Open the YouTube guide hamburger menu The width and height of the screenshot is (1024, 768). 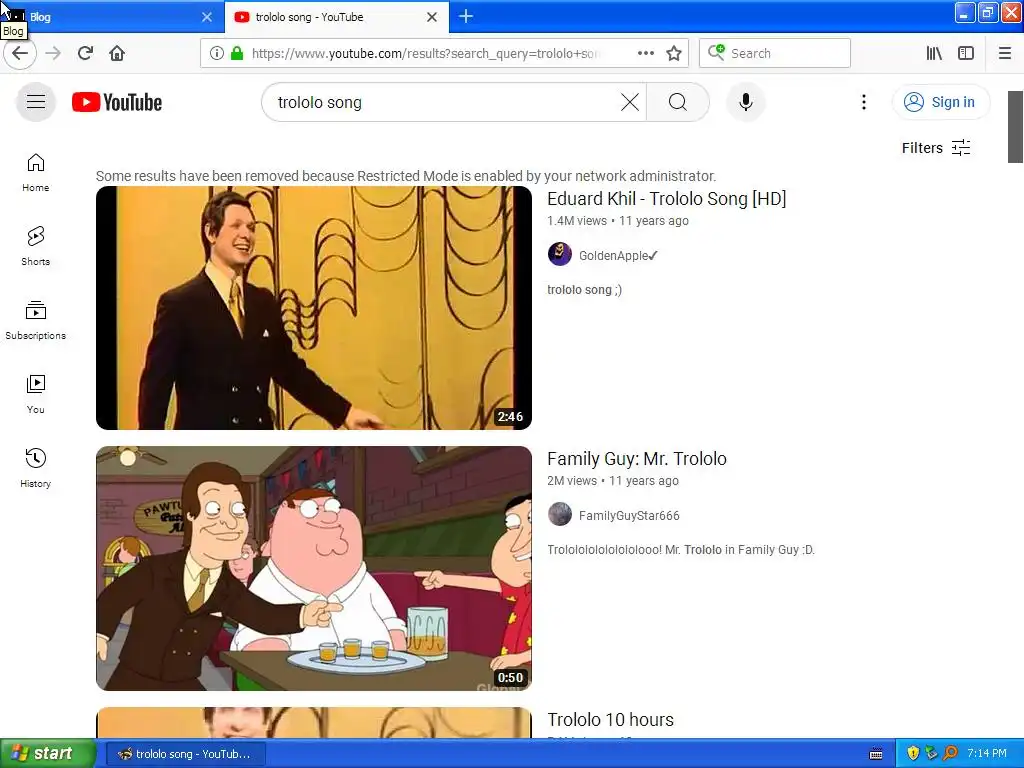pos(36,102)
